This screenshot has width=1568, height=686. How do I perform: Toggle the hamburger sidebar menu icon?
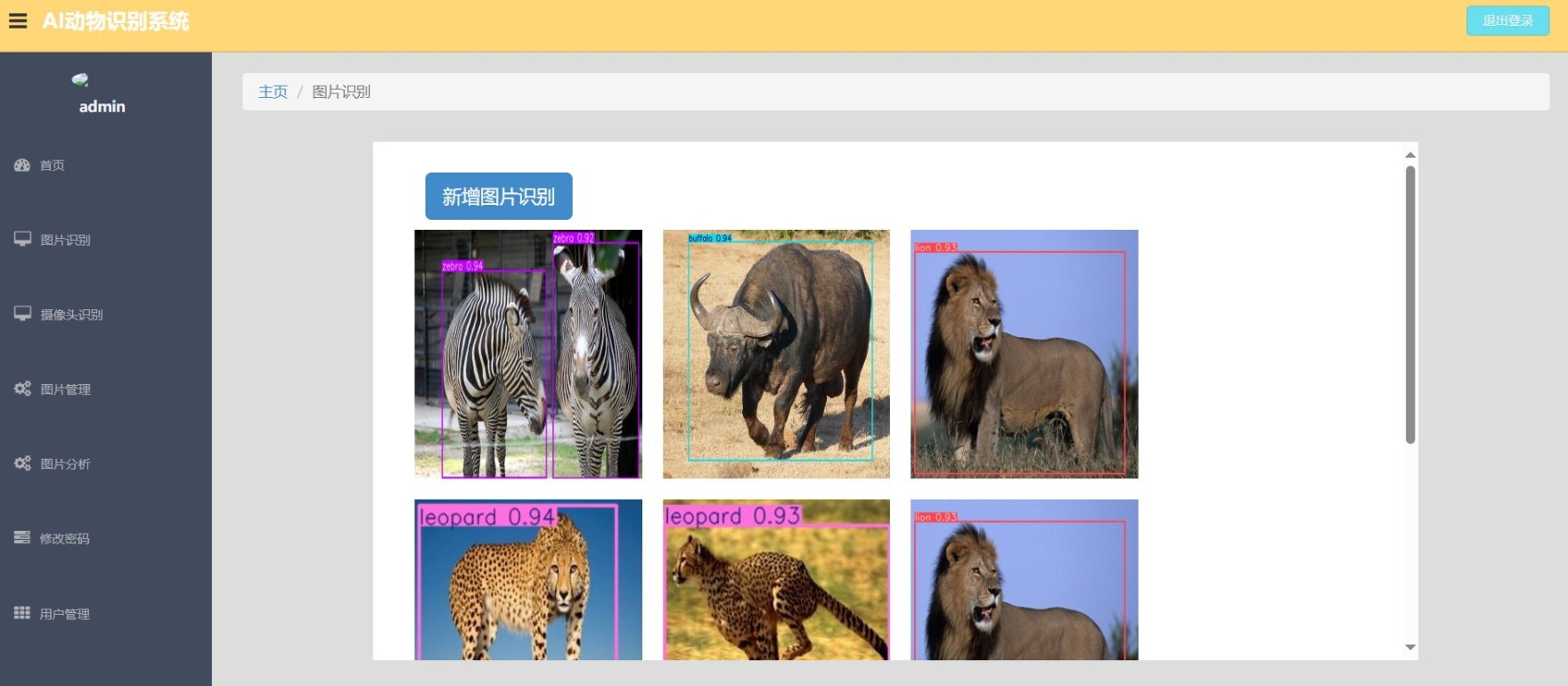(18, 21)
